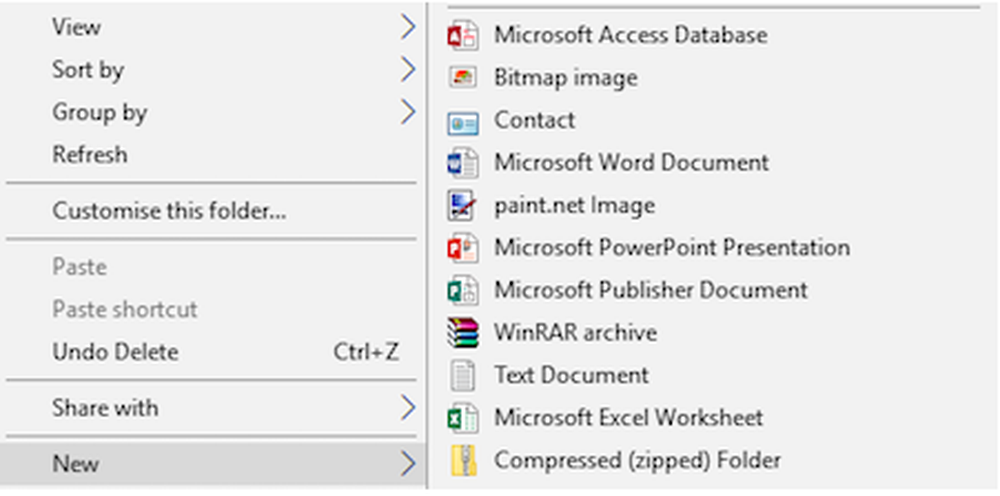Select Customise this folder entry
1000x496 pixels.
[x=169, y=211]
